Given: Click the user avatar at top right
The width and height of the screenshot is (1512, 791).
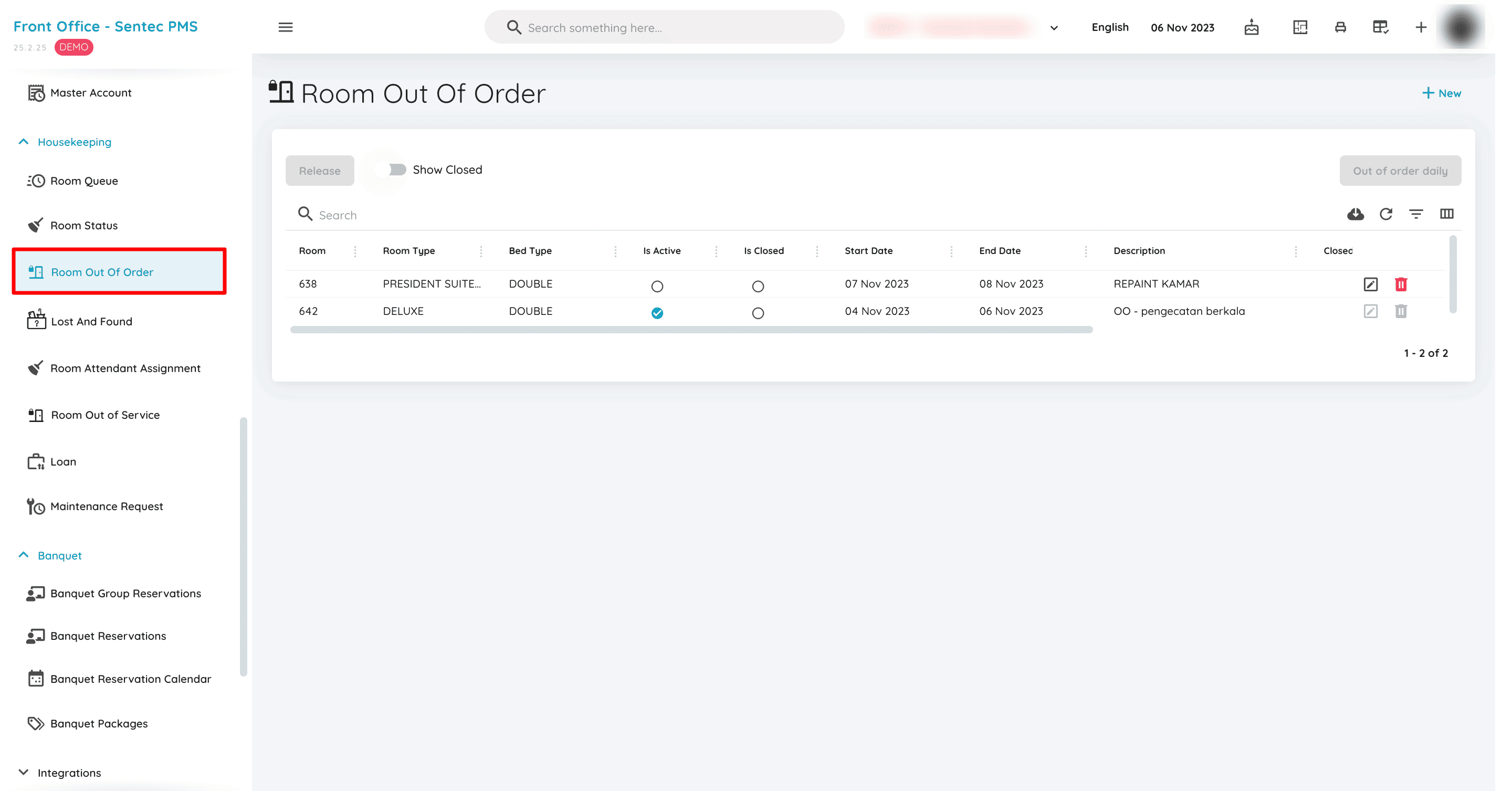Looking at the screenshot, I should 1461,27.
